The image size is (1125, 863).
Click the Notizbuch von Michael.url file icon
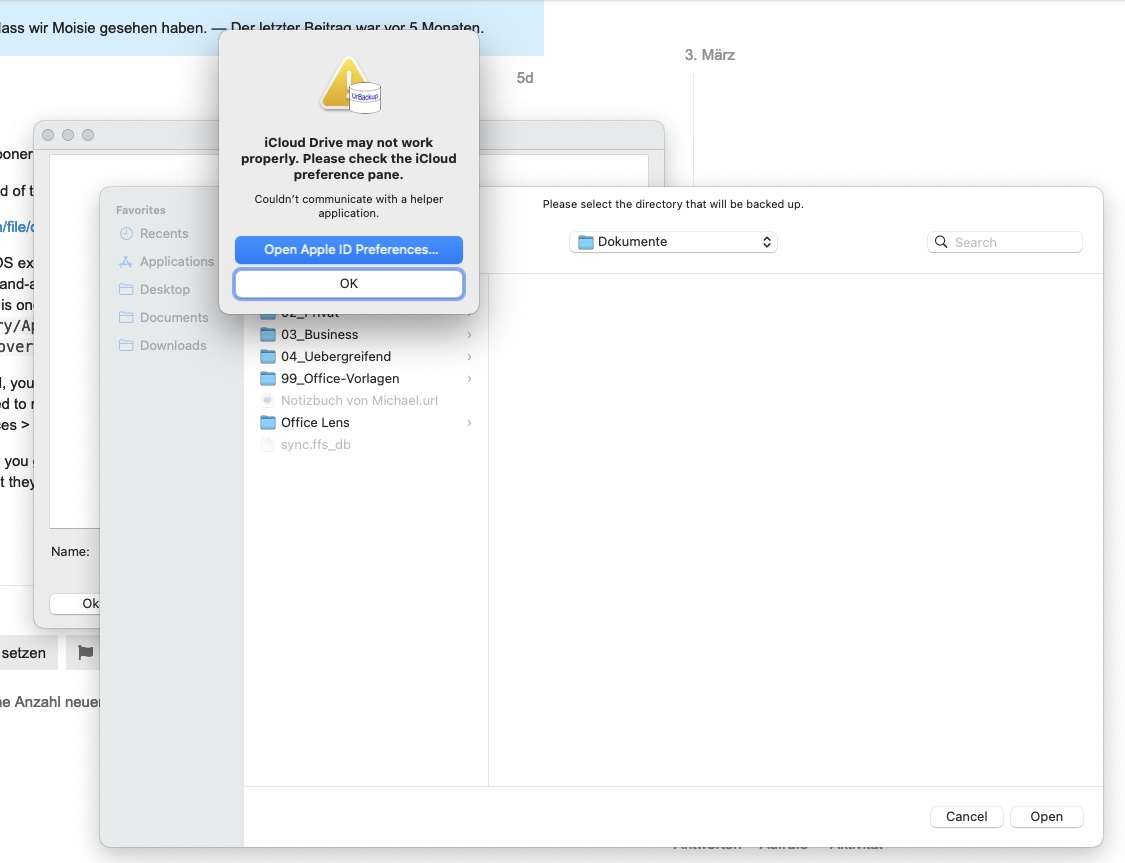(268, 400)
